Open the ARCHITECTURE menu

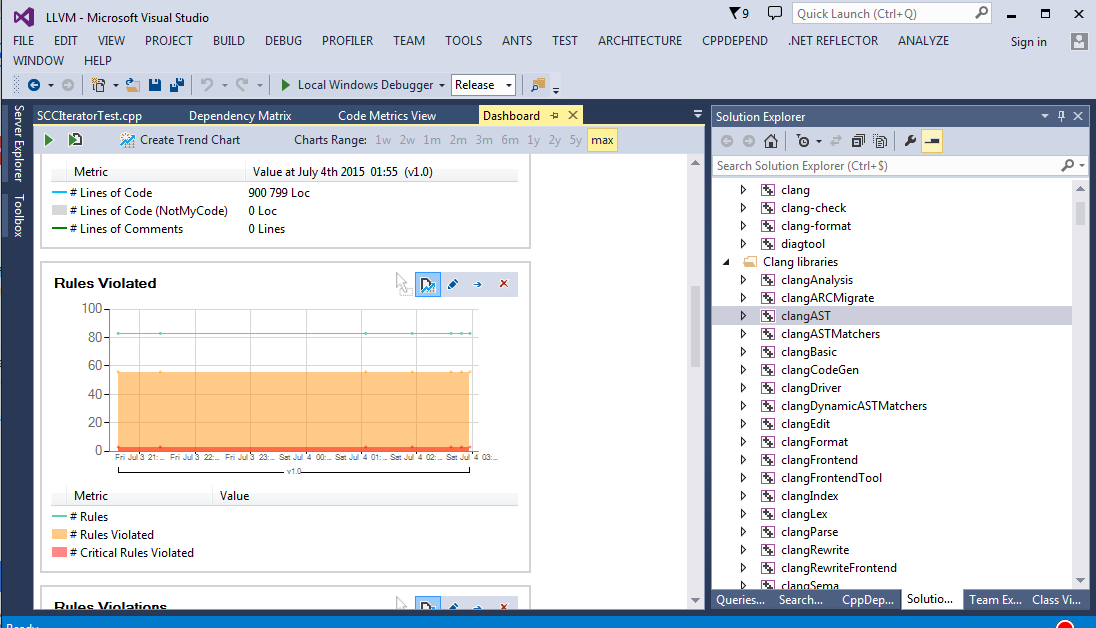[640, 41]
